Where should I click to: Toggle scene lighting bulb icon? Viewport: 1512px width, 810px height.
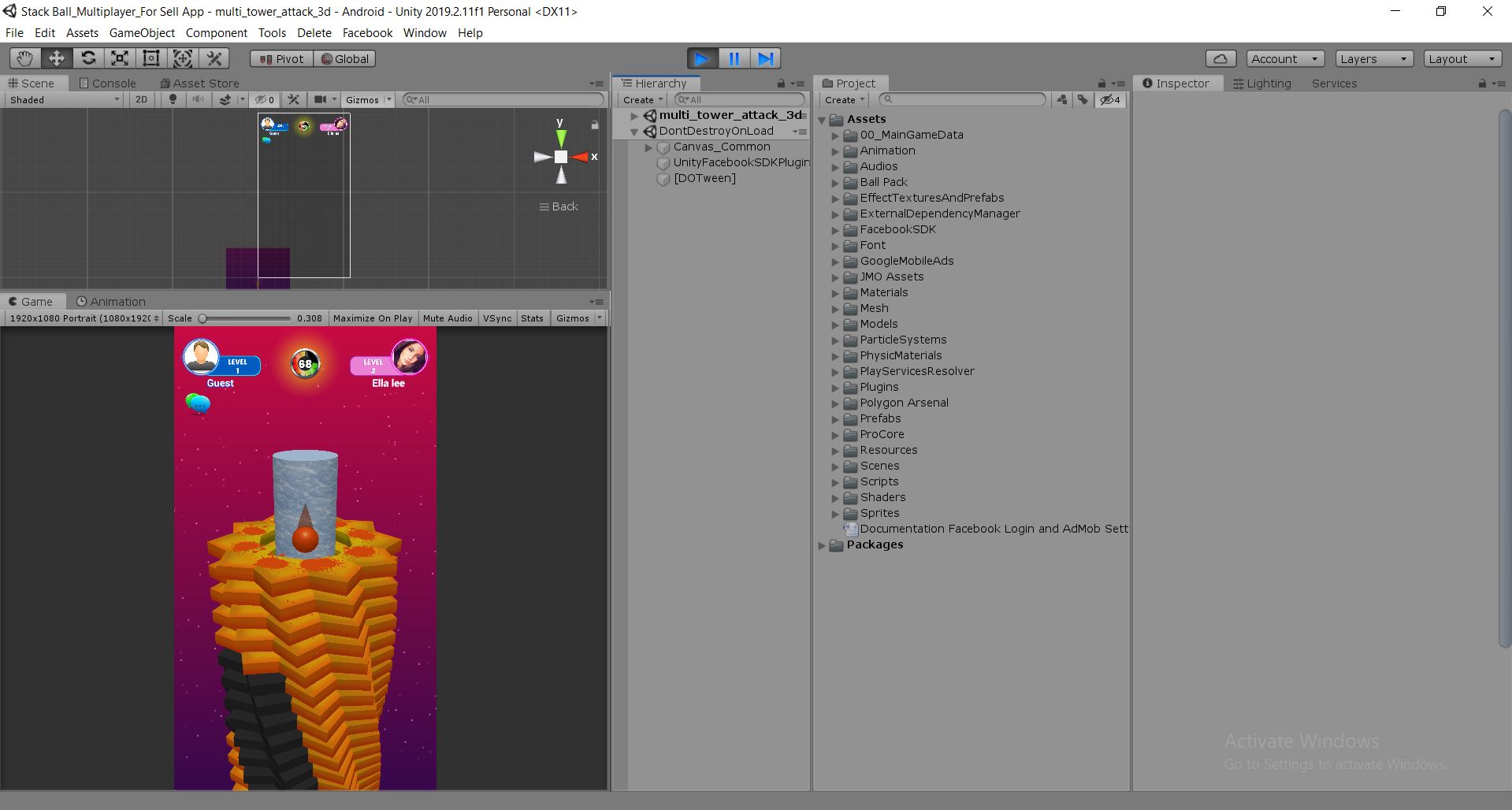[x=173, y=99]
